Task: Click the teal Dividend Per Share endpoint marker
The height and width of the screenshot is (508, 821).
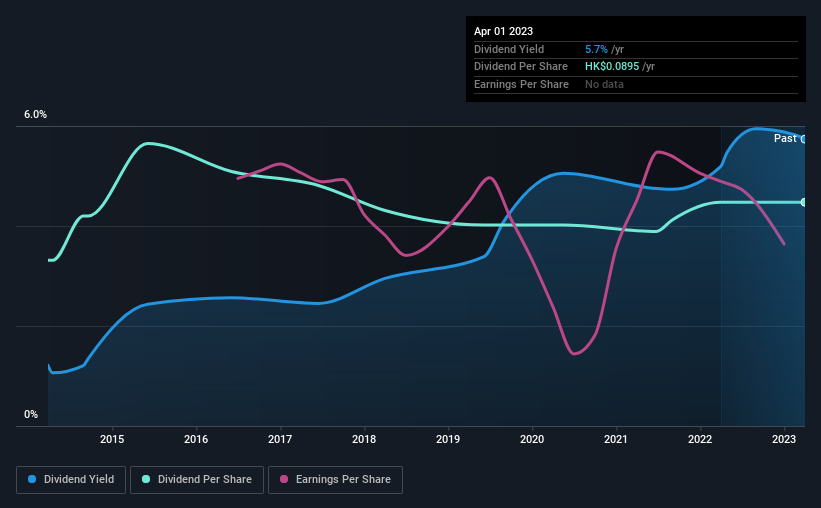Action: [x=803, y=202]
